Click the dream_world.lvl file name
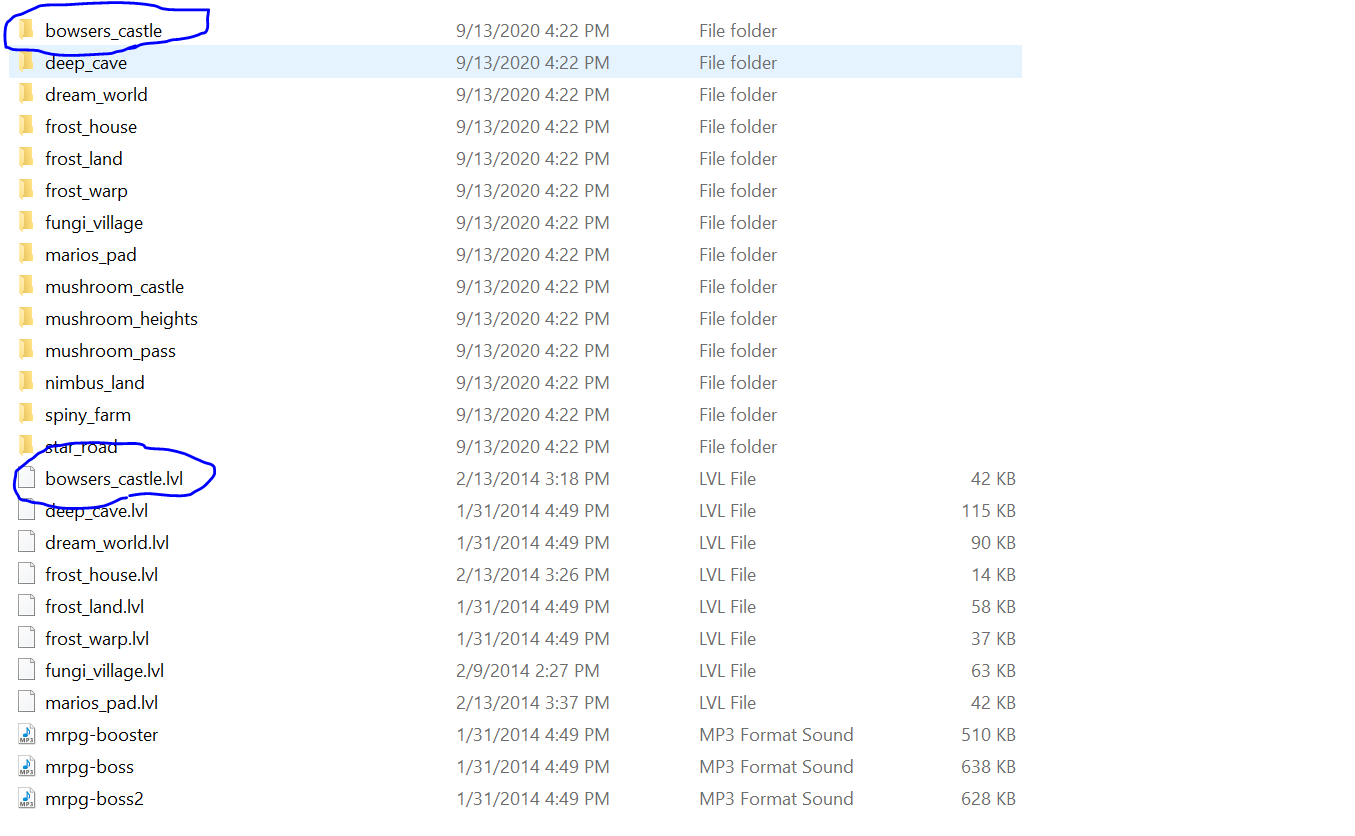This screenshot has width=1355, height=836. click(x=107, y=543)
